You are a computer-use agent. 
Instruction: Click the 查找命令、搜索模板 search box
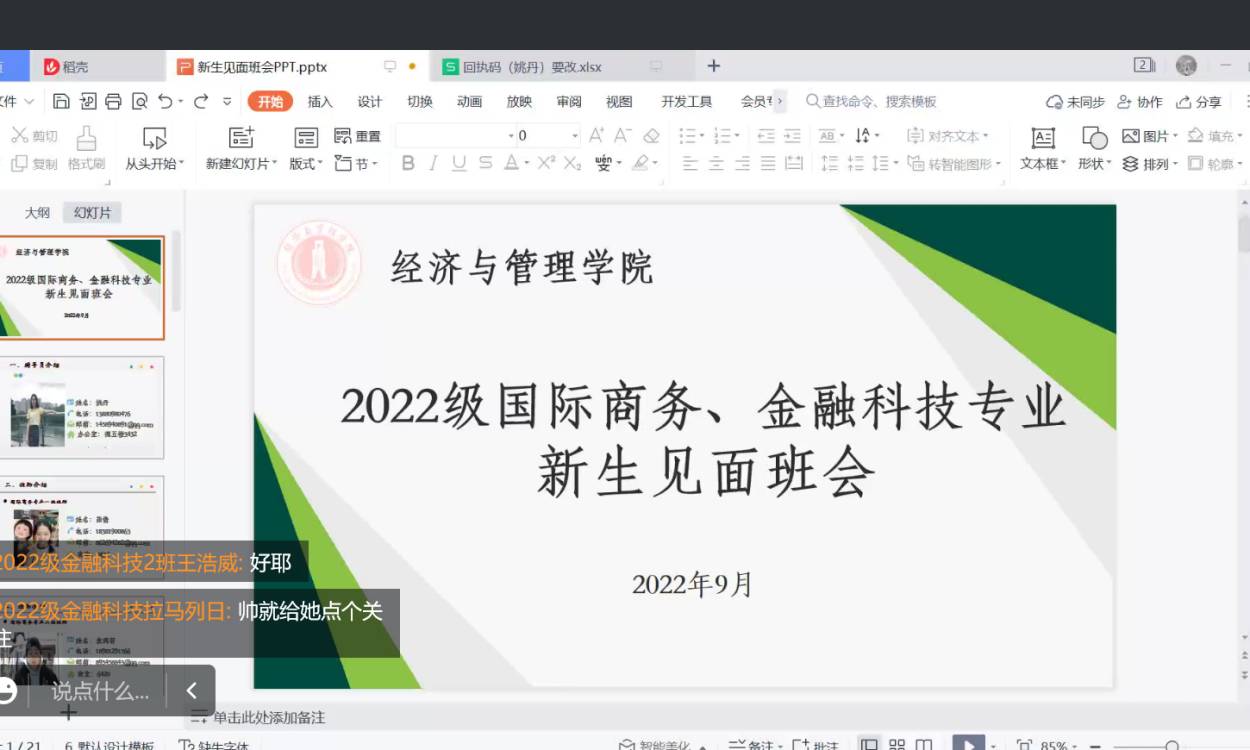coord(871,101)
